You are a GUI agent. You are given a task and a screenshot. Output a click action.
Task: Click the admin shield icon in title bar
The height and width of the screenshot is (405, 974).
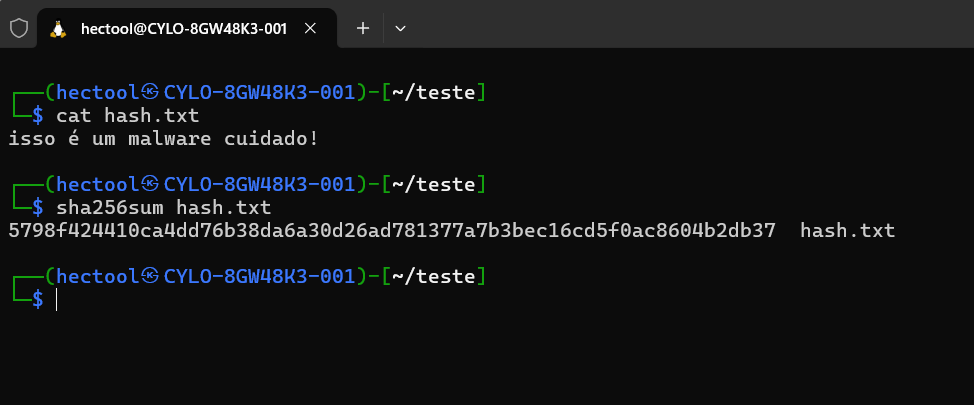[18, 29]
